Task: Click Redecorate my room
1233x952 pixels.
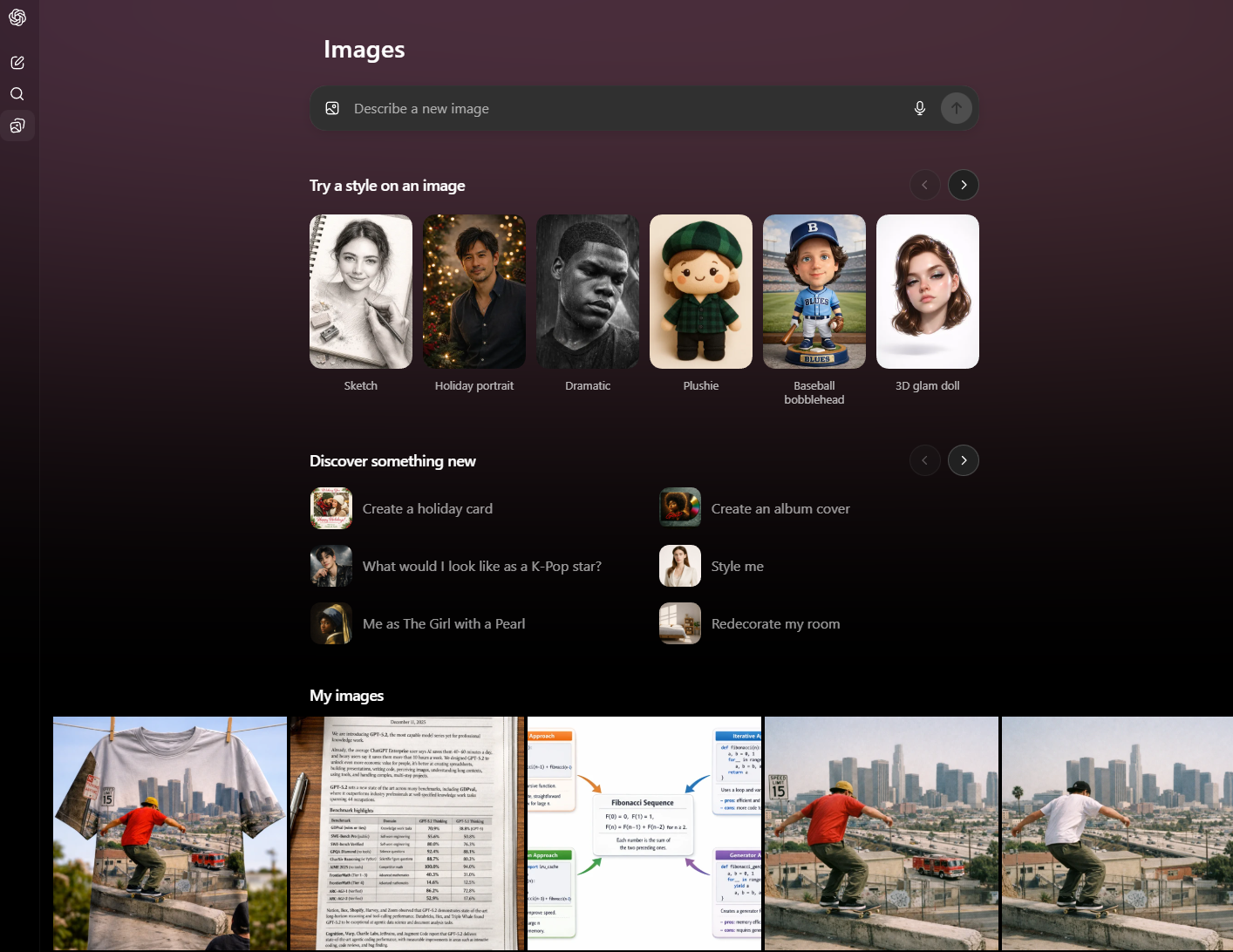Action: [x=775, y=623]
